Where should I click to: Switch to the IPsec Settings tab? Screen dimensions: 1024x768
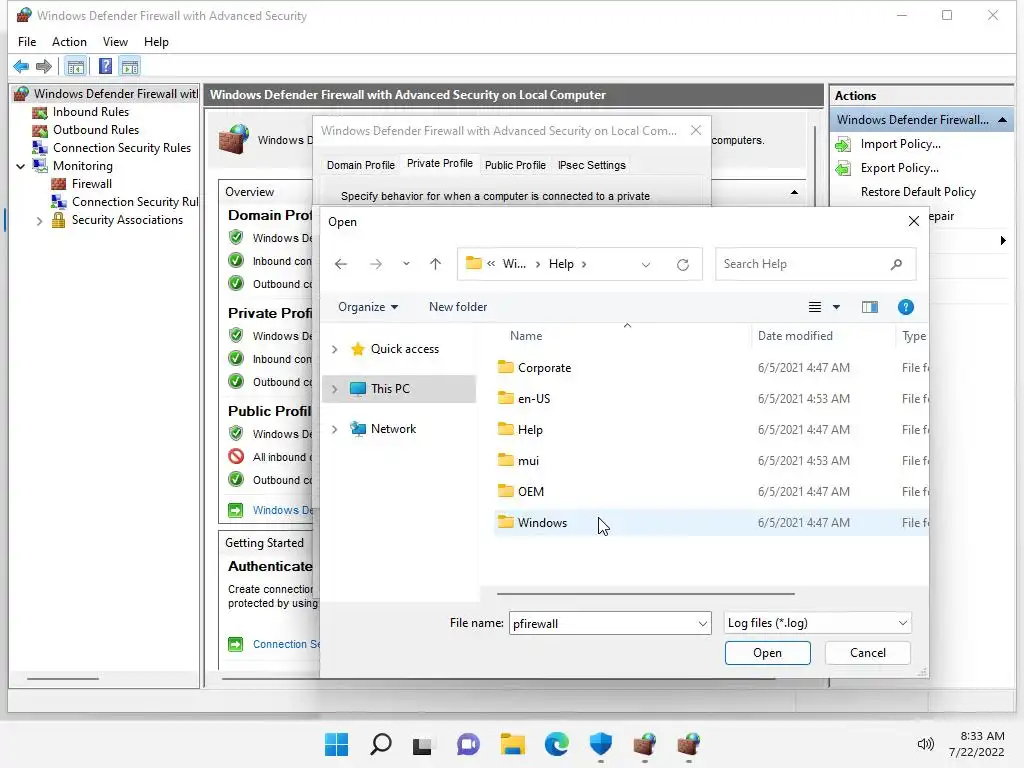coord(592,165)
